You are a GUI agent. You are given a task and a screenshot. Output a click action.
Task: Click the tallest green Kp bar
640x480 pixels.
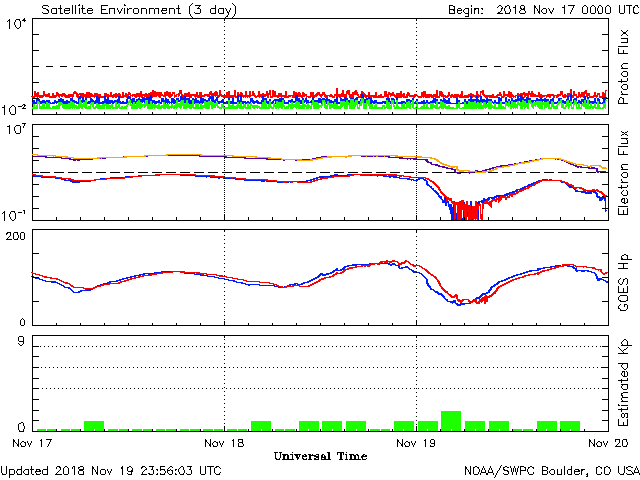pos(451,421)
